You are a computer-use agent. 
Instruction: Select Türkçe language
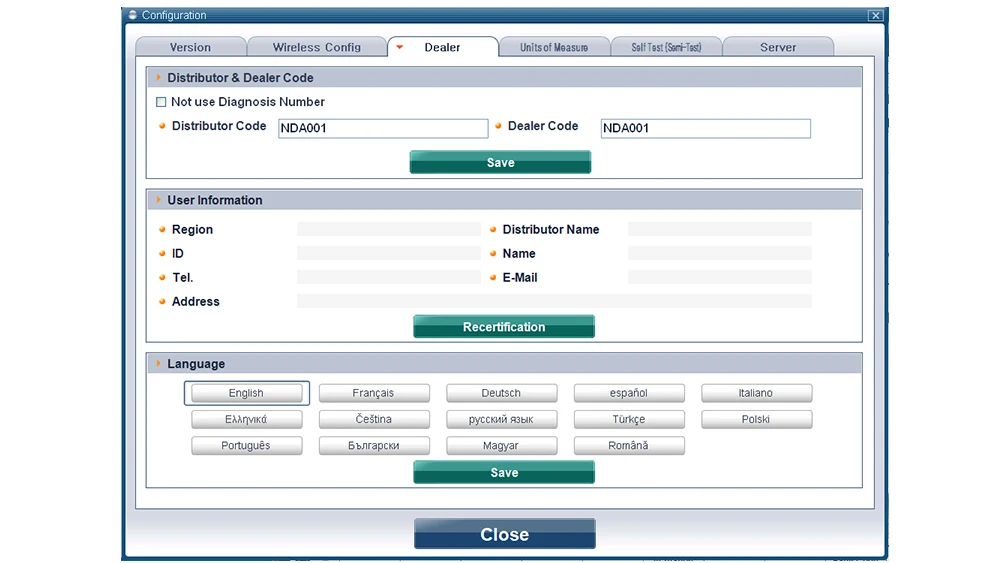[x=629, y=419]
